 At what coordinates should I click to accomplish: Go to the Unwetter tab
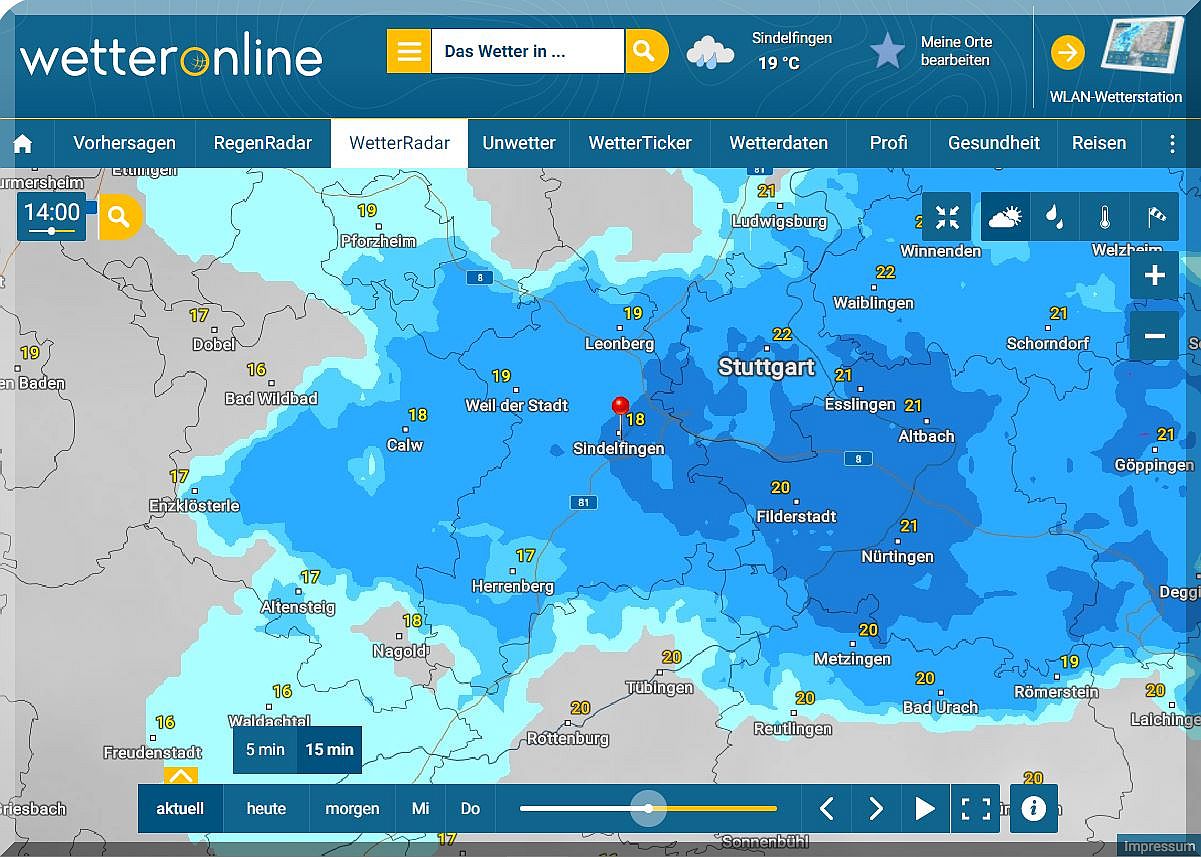point(518,144)
